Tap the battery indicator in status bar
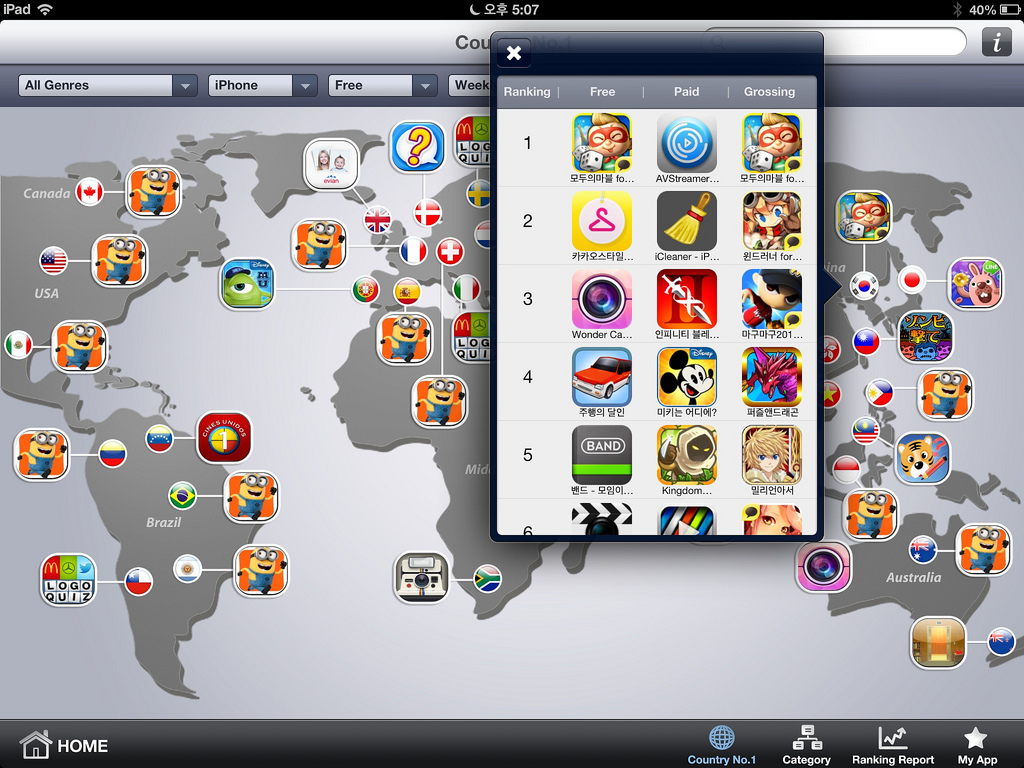This screenshot has width=1024, height=768. (1008, 10)
